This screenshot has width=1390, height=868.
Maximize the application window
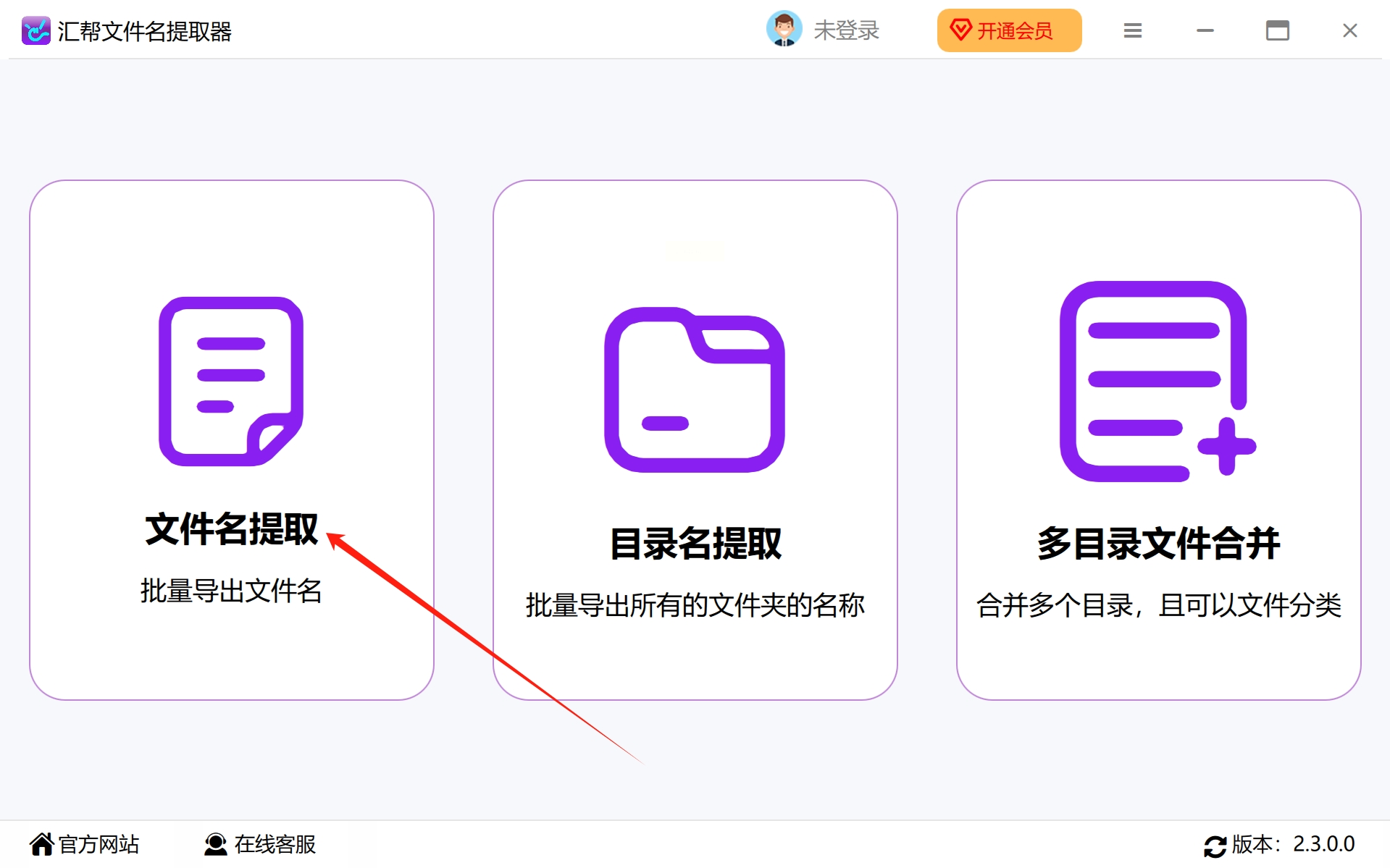1278,30
